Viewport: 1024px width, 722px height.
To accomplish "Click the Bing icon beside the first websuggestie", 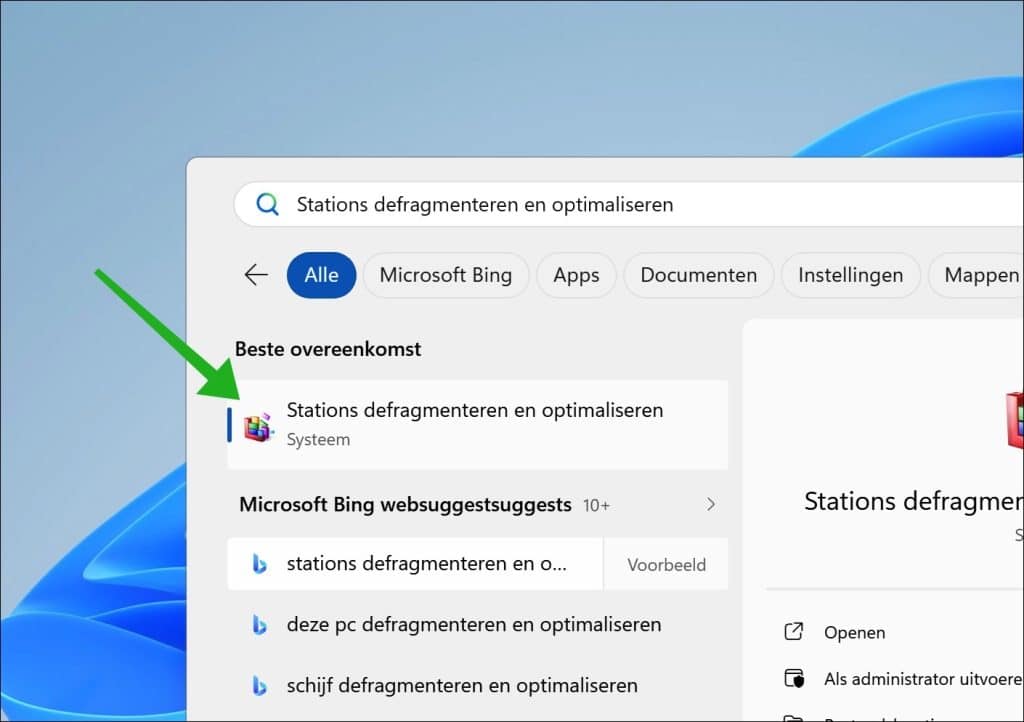I will (260, 564).
